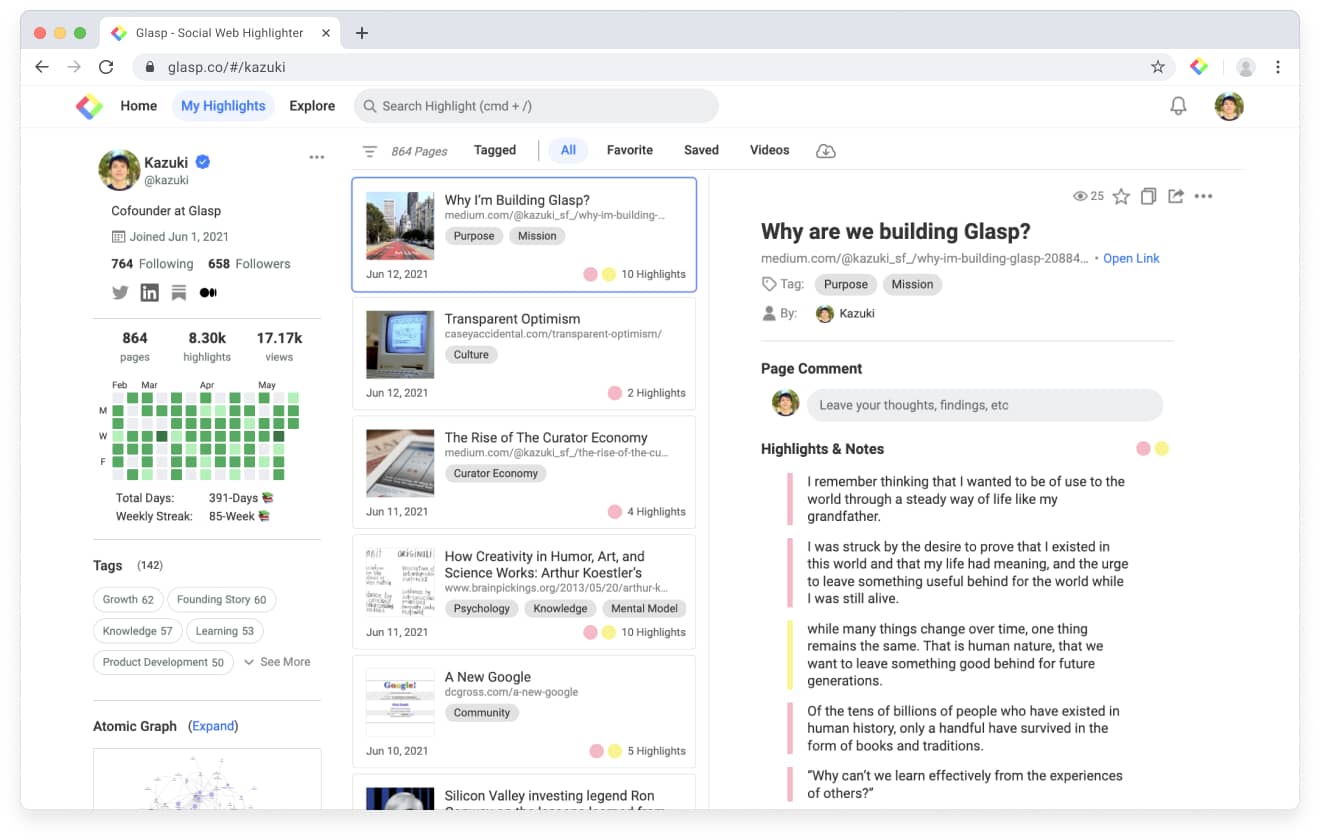1320x840 pixels.
Task: Open Kazuki's Medium profile icon
Action: tap(208, 293)
